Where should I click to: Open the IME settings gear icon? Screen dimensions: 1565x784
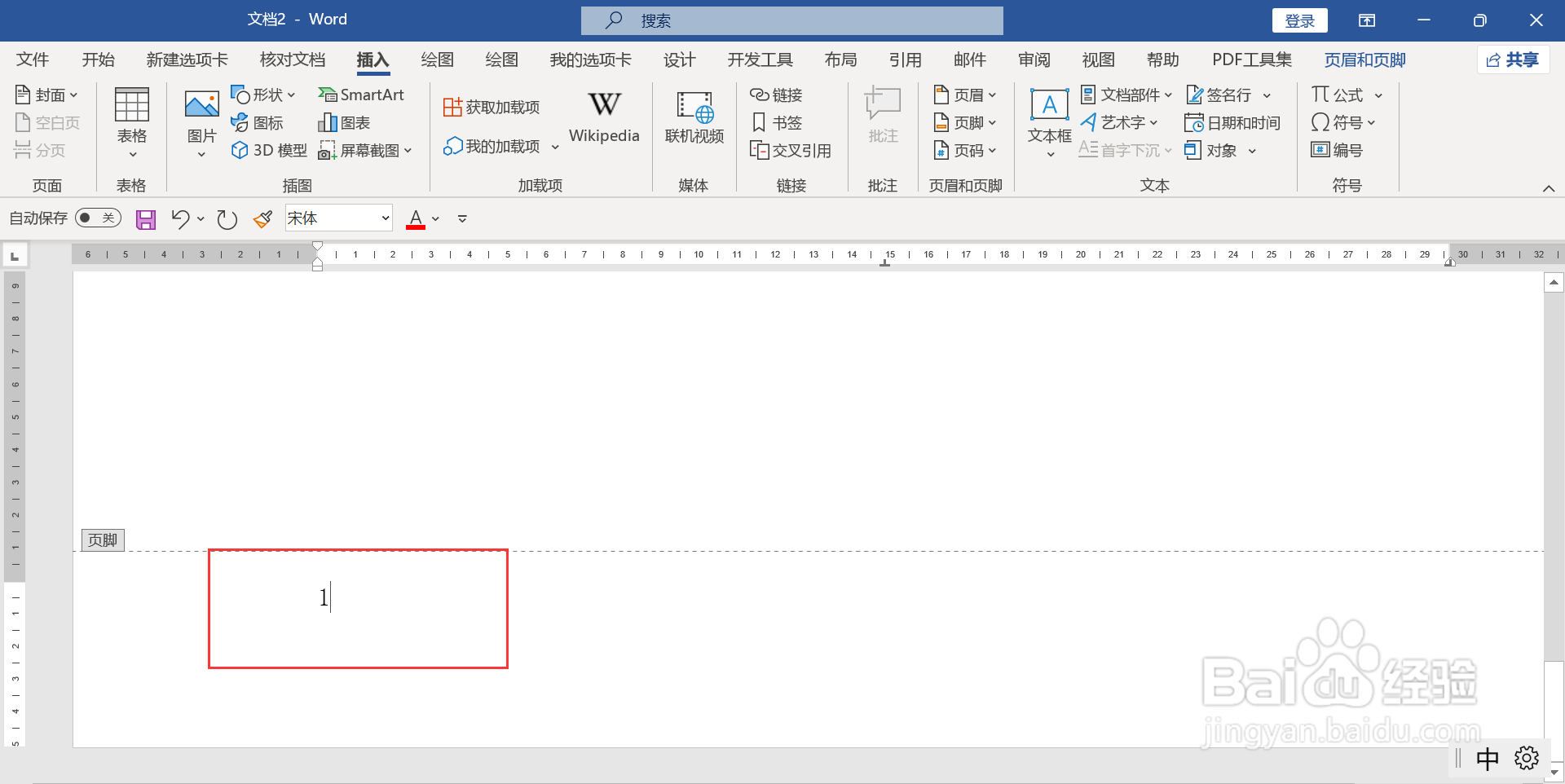[x=1527, y=758]
